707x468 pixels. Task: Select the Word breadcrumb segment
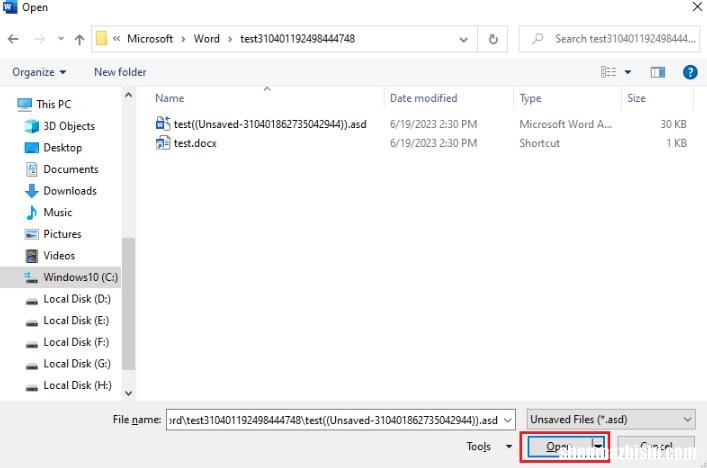pyautogui.click(x=207, y=39)
